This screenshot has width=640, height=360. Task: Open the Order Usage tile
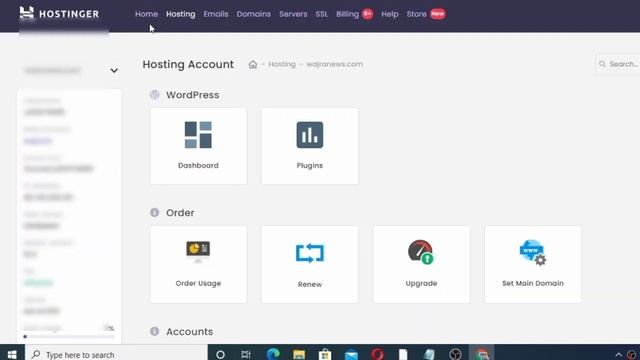point(198,264)
